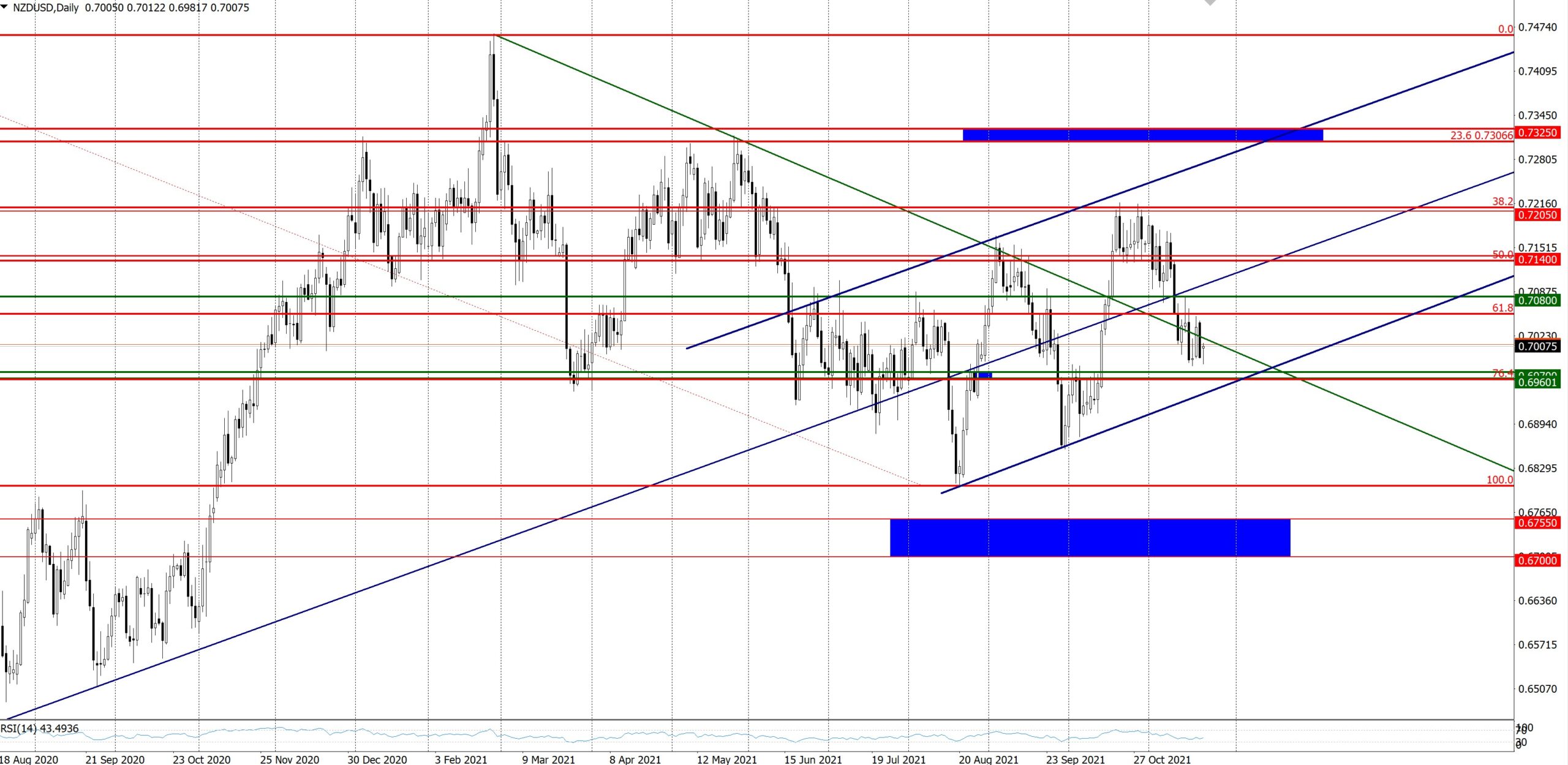
Task: Click the red 0.71400 price label
Action: click(x=1537, y=260)
